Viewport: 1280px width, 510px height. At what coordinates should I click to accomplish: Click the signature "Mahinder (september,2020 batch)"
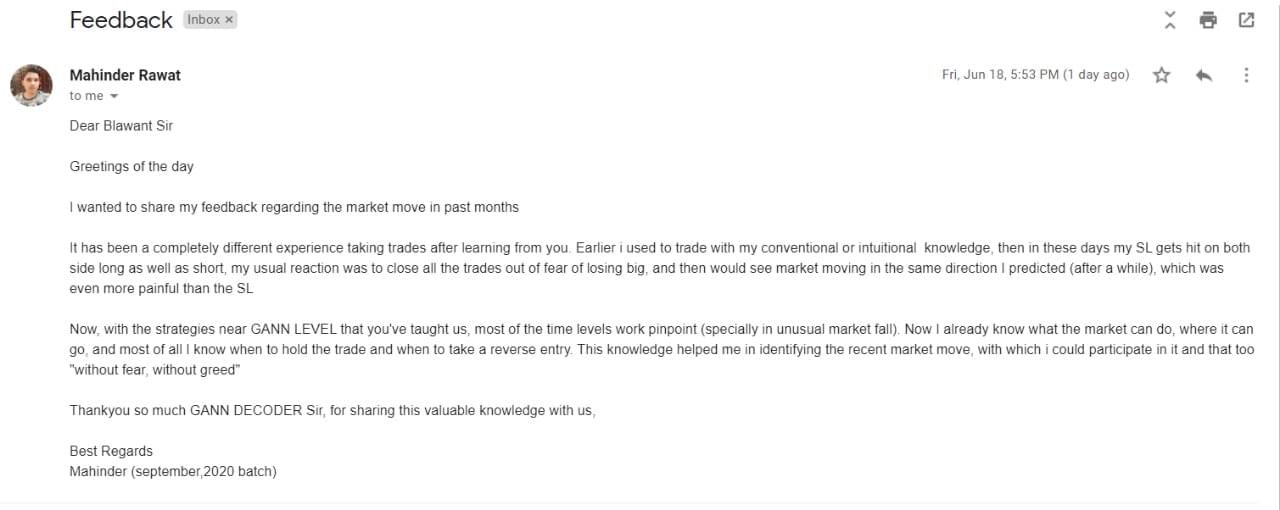click(173, 471)
